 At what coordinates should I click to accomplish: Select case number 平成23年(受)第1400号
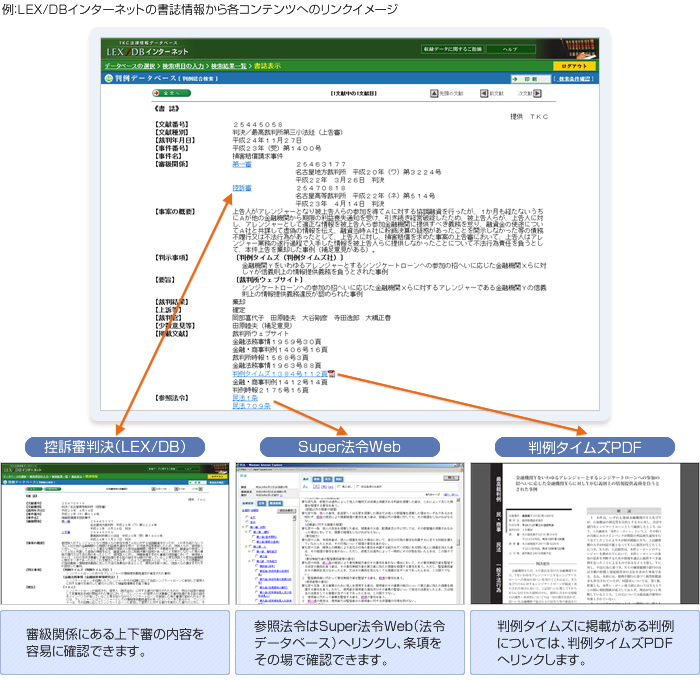point(276,148)
